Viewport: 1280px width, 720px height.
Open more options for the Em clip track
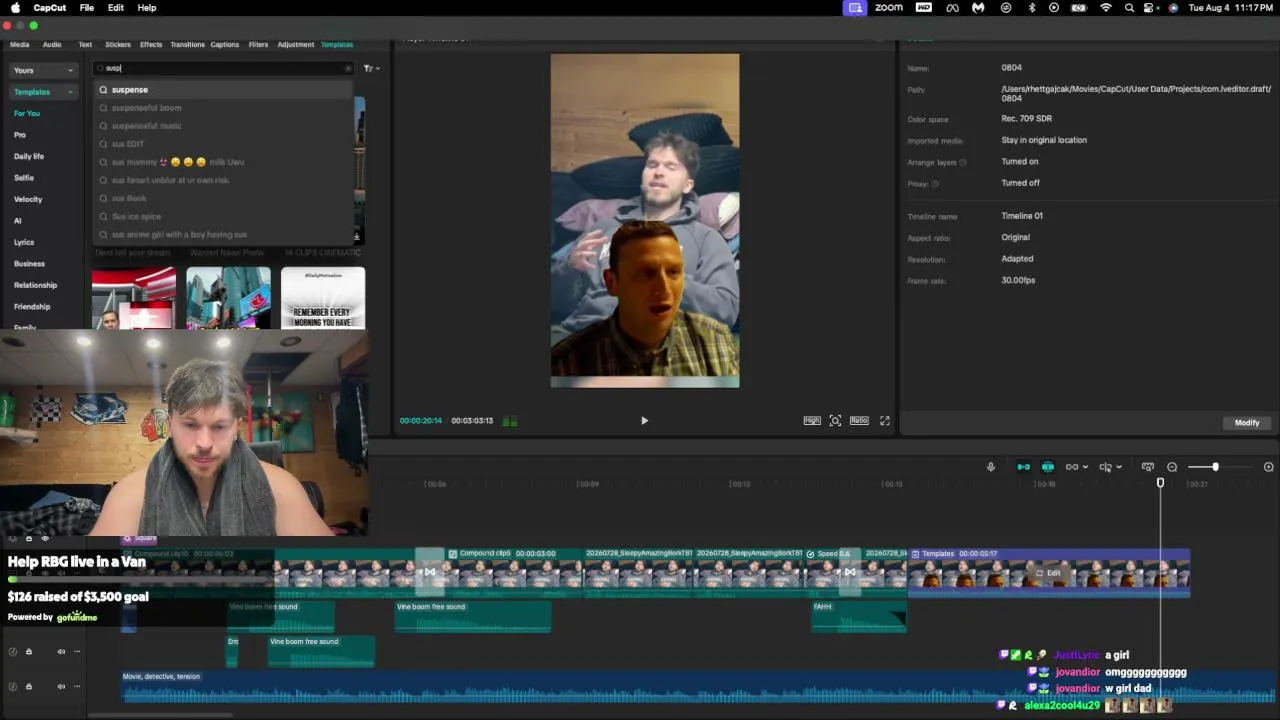tap(77, 652)
